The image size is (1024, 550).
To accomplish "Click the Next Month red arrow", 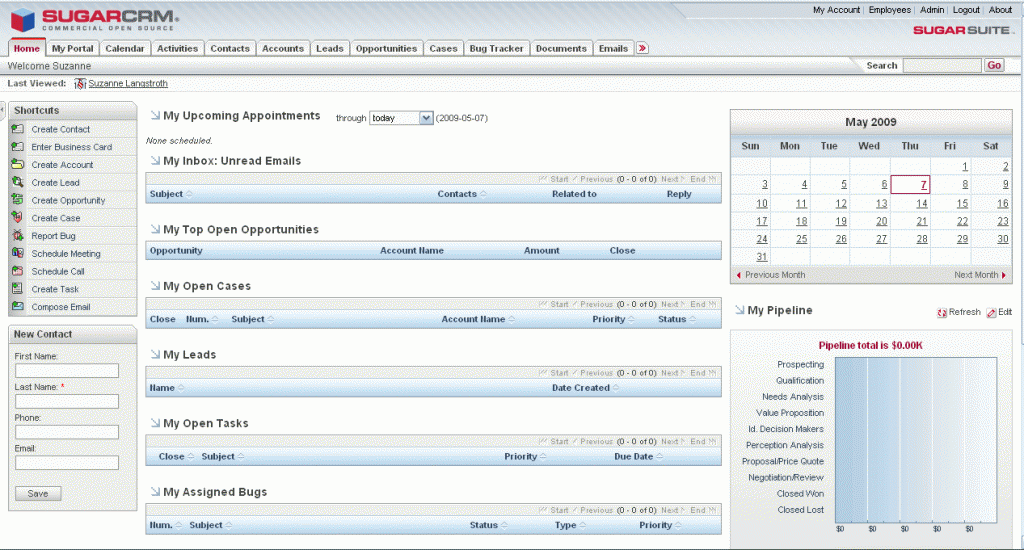I will pyautogui.click(x=1004, y=275).
